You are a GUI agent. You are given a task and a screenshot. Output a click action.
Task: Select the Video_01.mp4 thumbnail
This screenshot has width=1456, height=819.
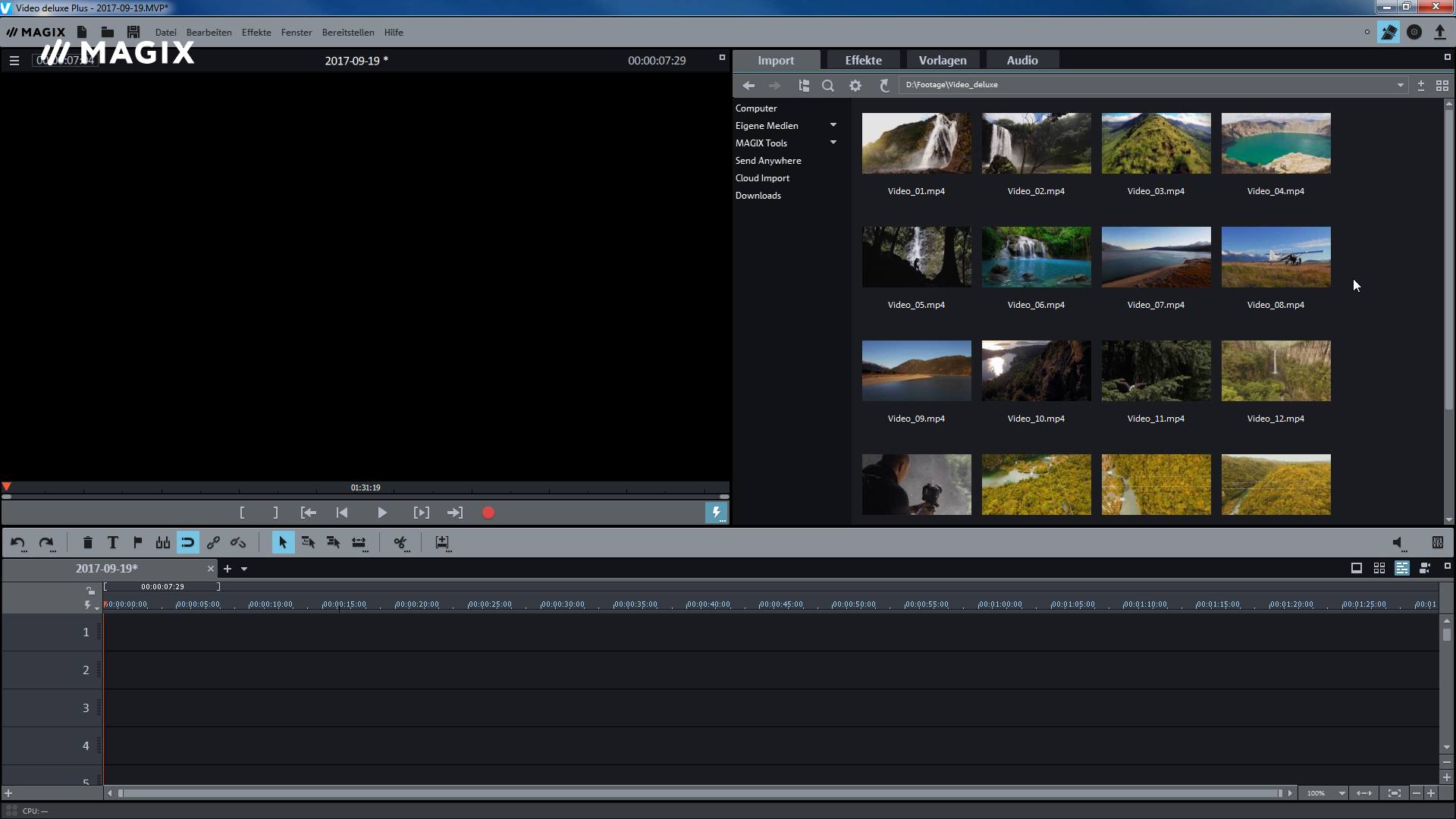[x=916, y=143]
